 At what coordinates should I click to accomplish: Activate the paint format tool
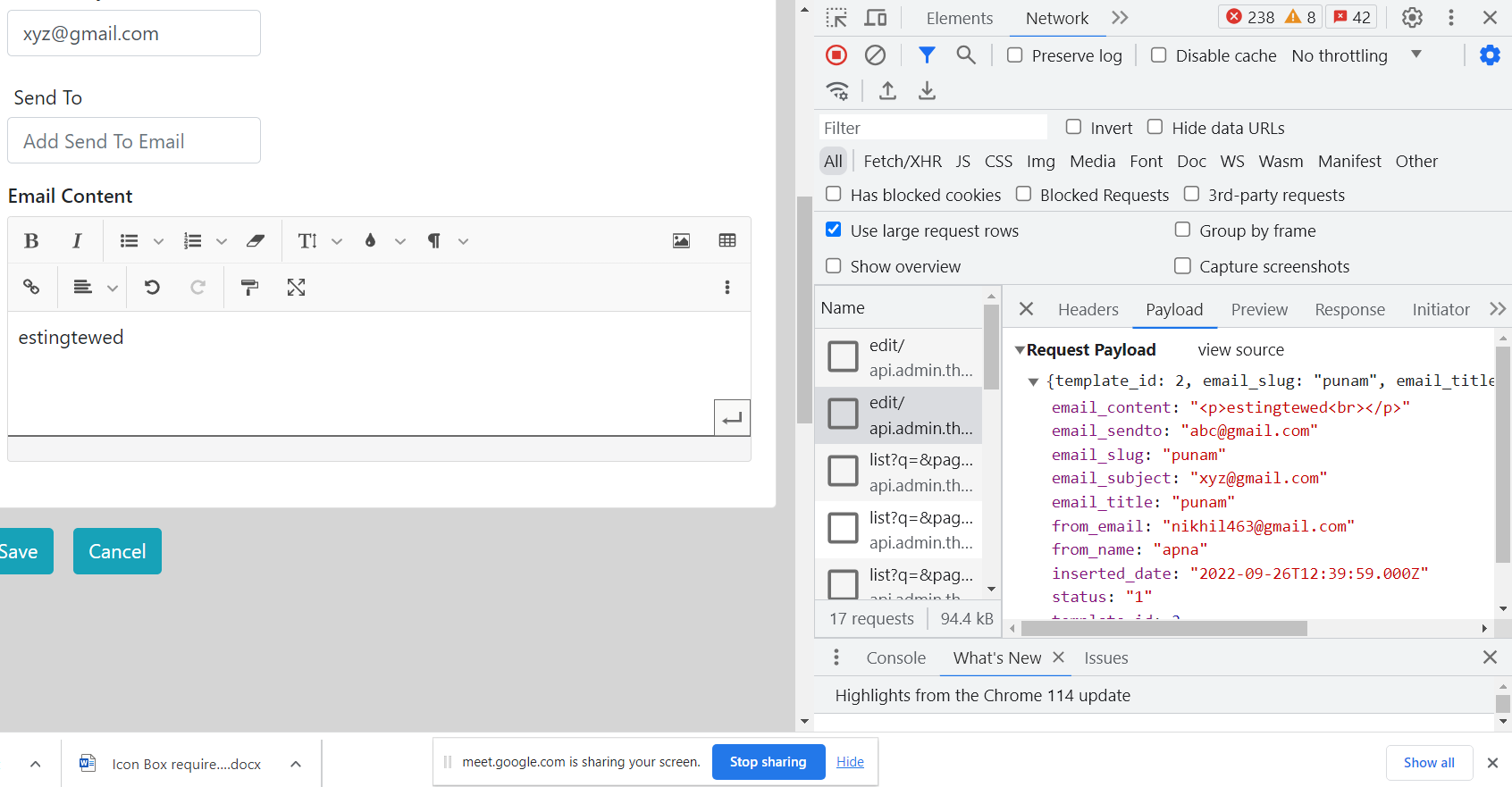[250, 287]
